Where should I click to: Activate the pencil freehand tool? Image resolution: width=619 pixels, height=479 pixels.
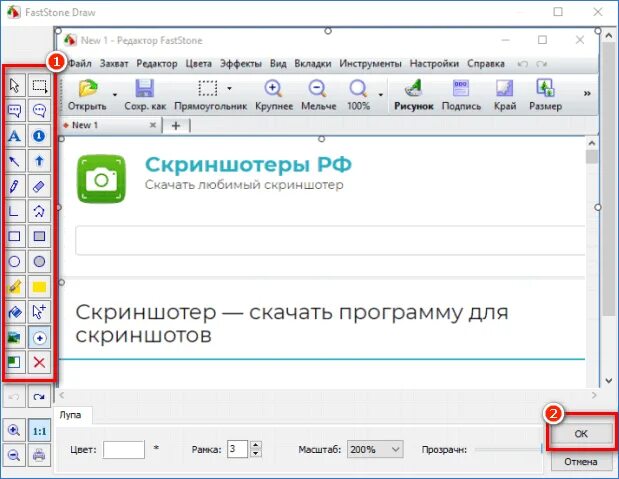[15, 186]
